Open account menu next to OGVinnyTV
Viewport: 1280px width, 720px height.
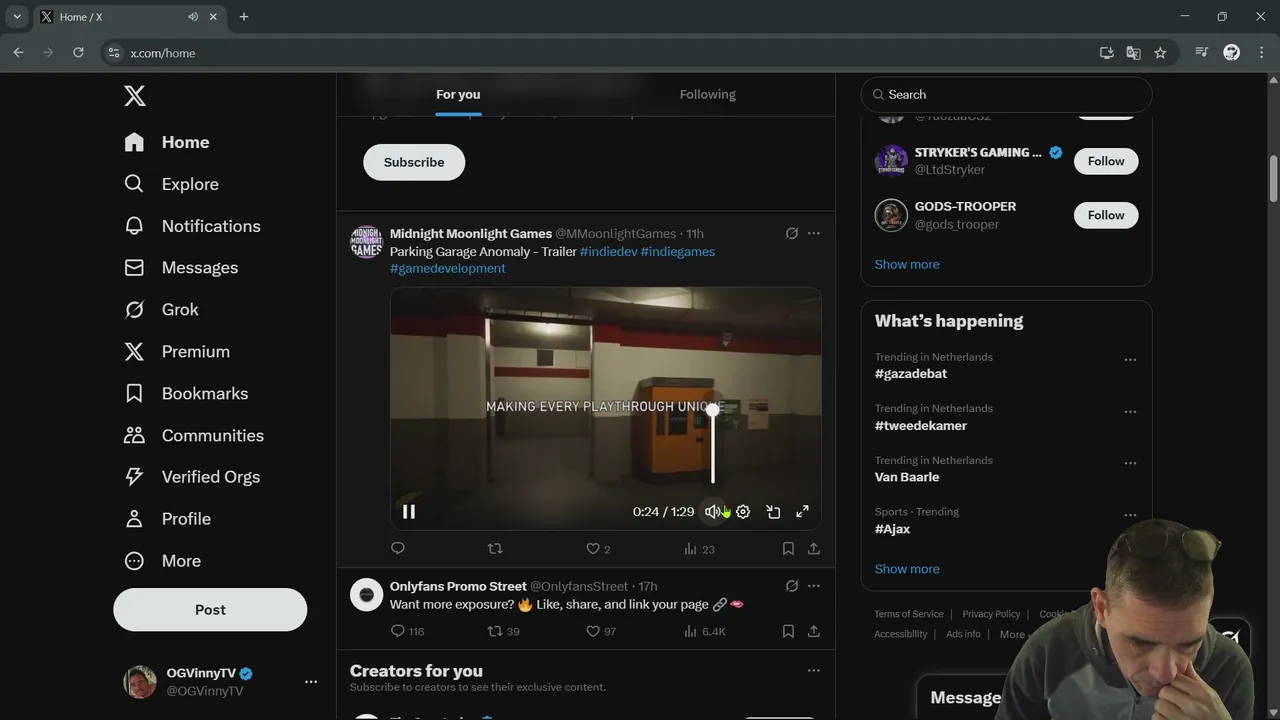coord(311,682)
